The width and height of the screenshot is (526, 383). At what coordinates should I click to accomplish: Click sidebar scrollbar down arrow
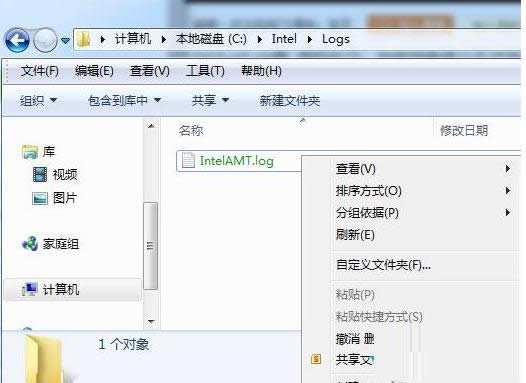pyautogui.click(x=151, y=322)
